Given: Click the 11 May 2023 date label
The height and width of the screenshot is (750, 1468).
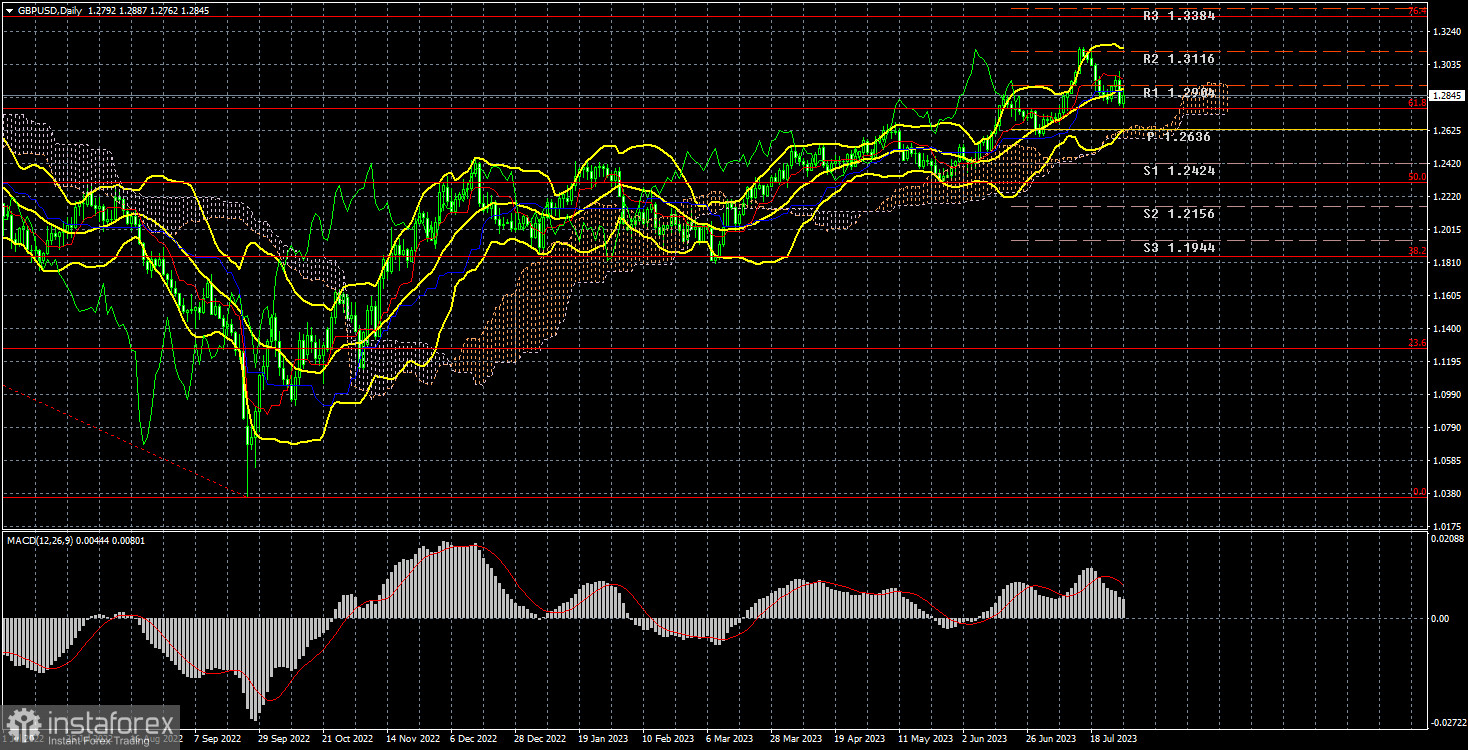Looking at the screenshot, I should click(925, 739).
